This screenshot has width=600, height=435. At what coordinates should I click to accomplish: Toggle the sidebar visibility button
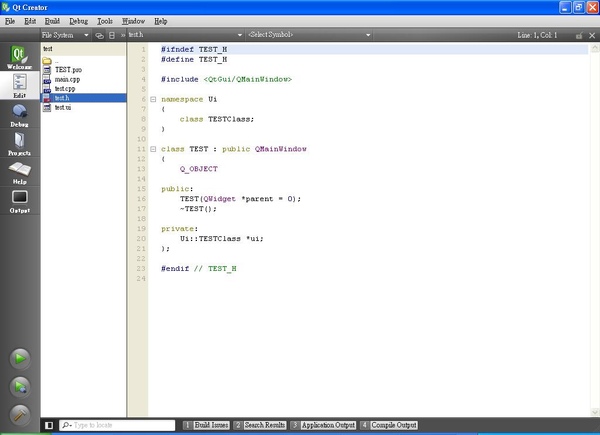[x=48, y=425]
